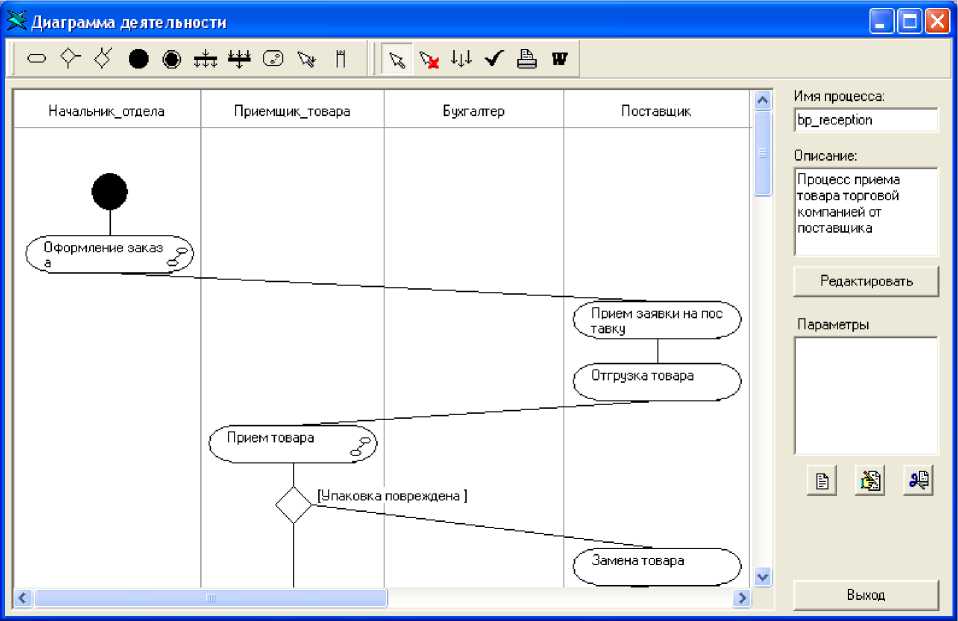Select the diamond merge tool icon
This screenshot has width=958, height=621.
click(103, 58)
